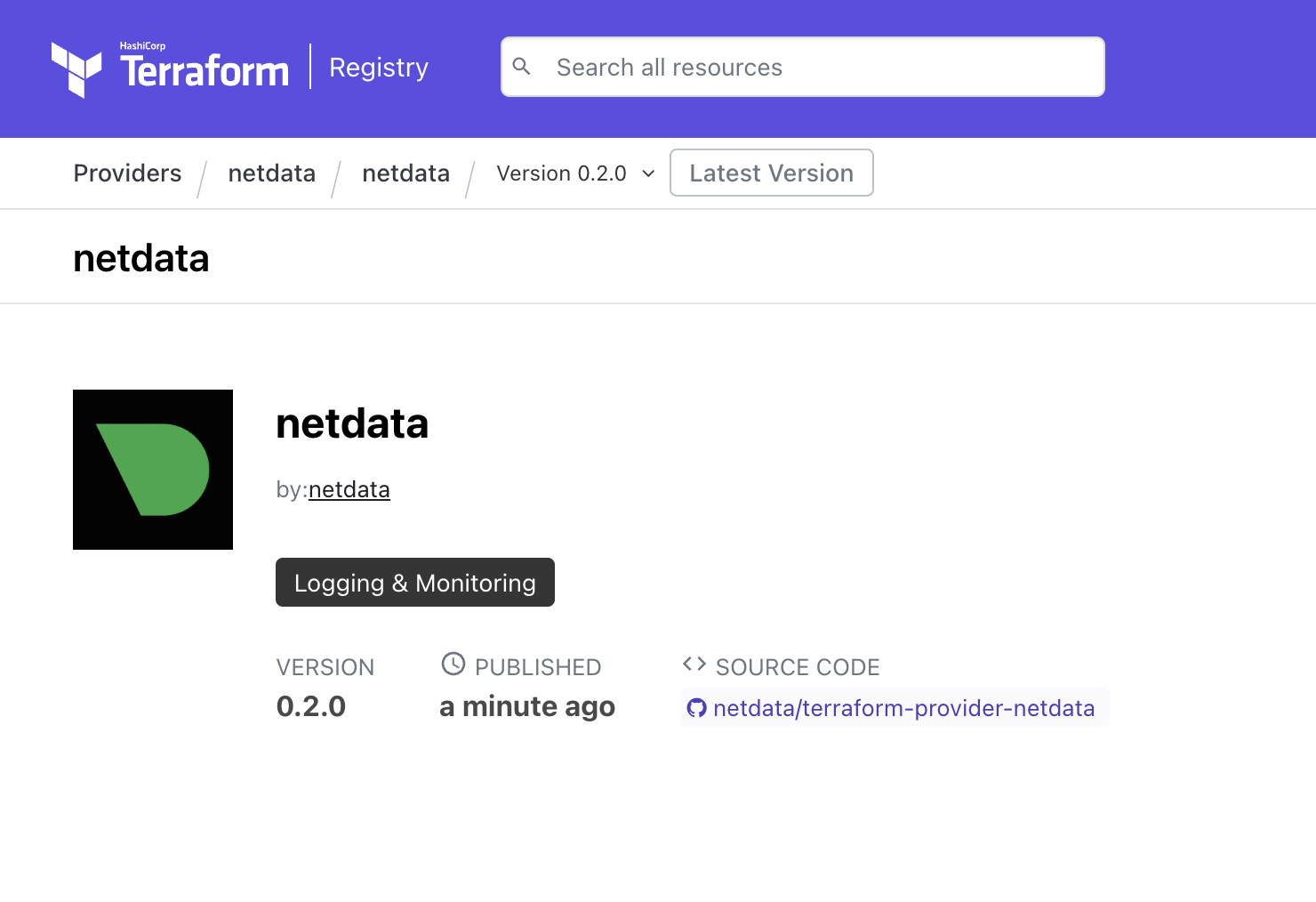Expand version list via chevron arrow
Image resolution: width=1316 pixels, height=902 pixels.
(648, 173)
